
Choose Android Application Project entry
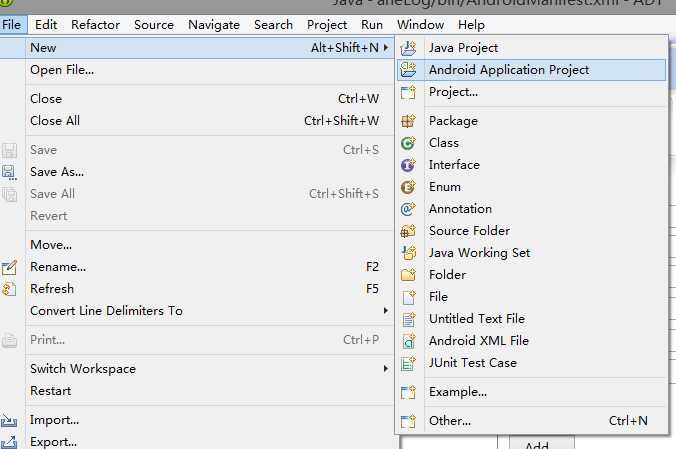tap(532, 69)
